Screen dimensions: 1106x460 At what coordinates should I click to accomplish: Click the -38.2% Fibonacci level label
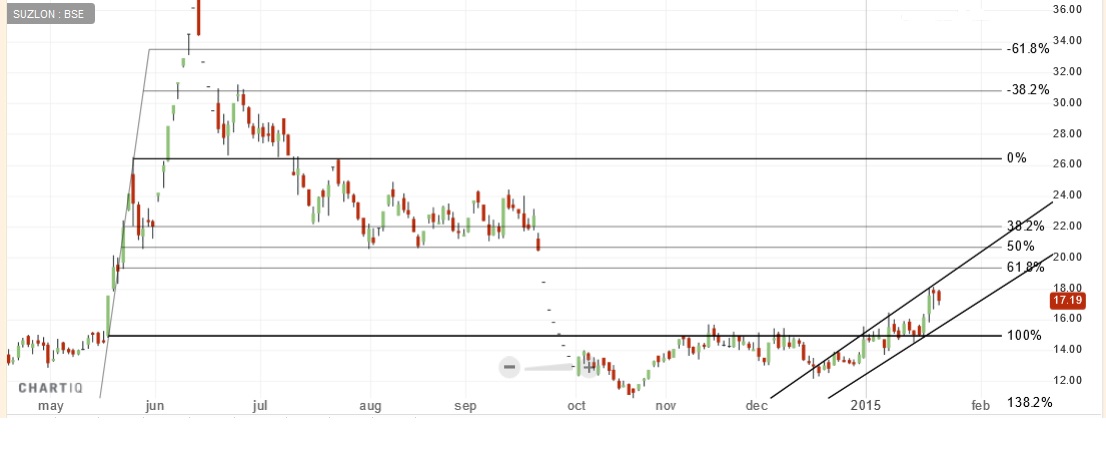[1028, 90]
